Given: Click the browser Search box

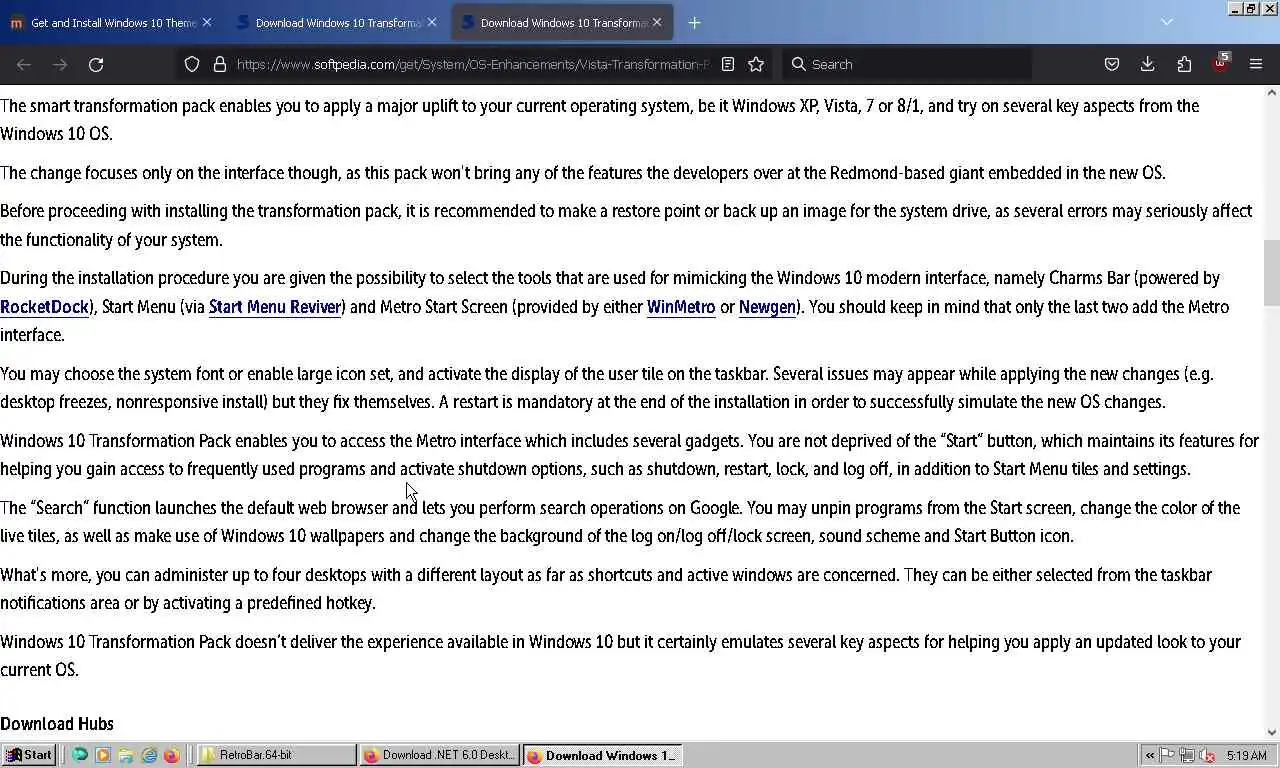Looking at the screenshot, I should 905,64.
